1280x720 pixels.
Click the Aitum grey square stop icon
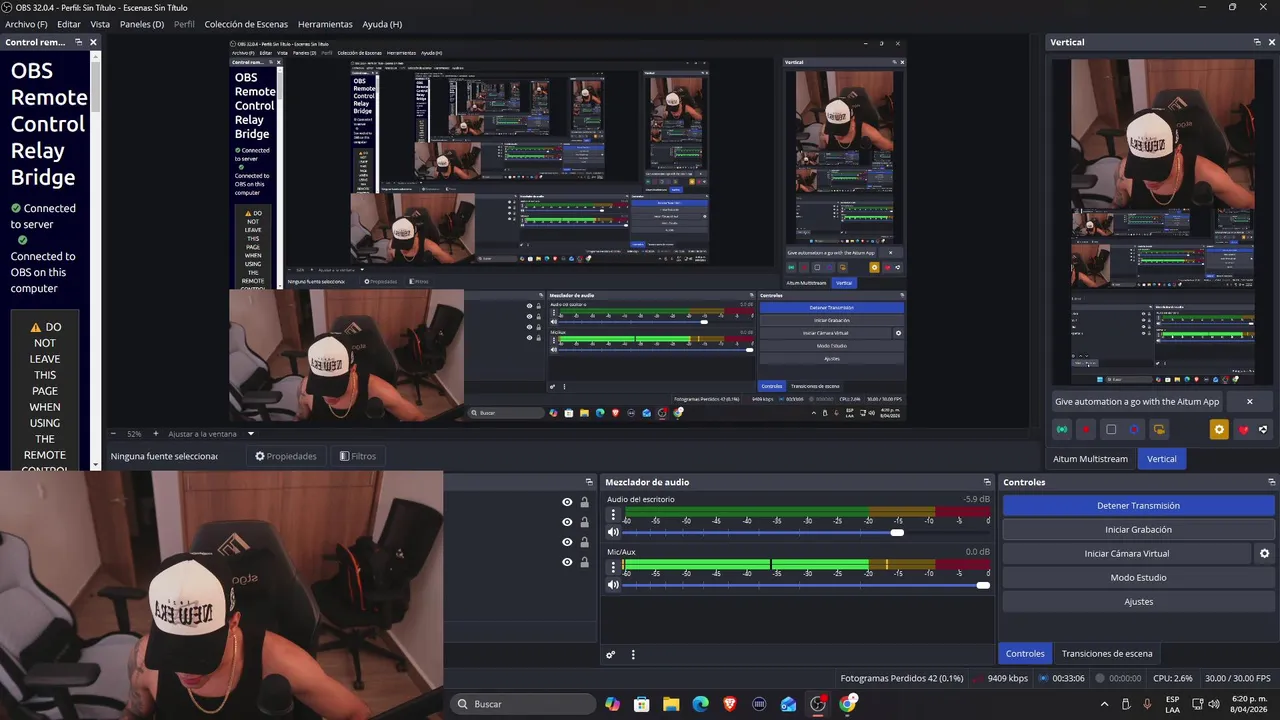(1111, 430)
